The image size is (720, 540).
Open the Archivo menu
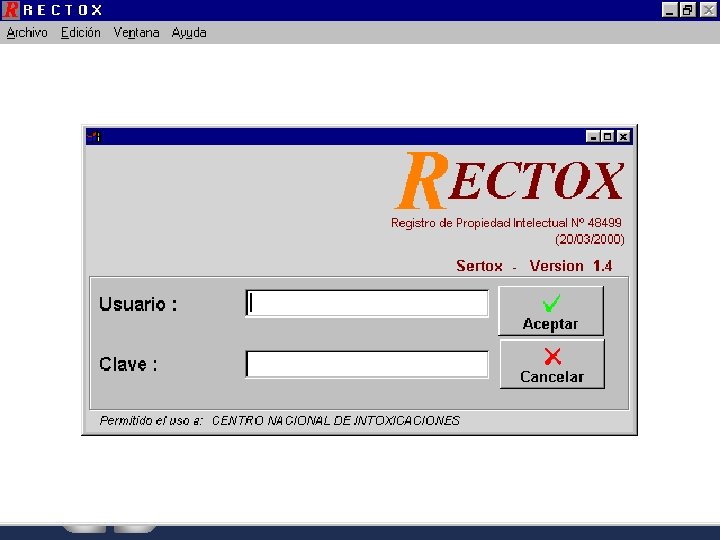point(27,33)
